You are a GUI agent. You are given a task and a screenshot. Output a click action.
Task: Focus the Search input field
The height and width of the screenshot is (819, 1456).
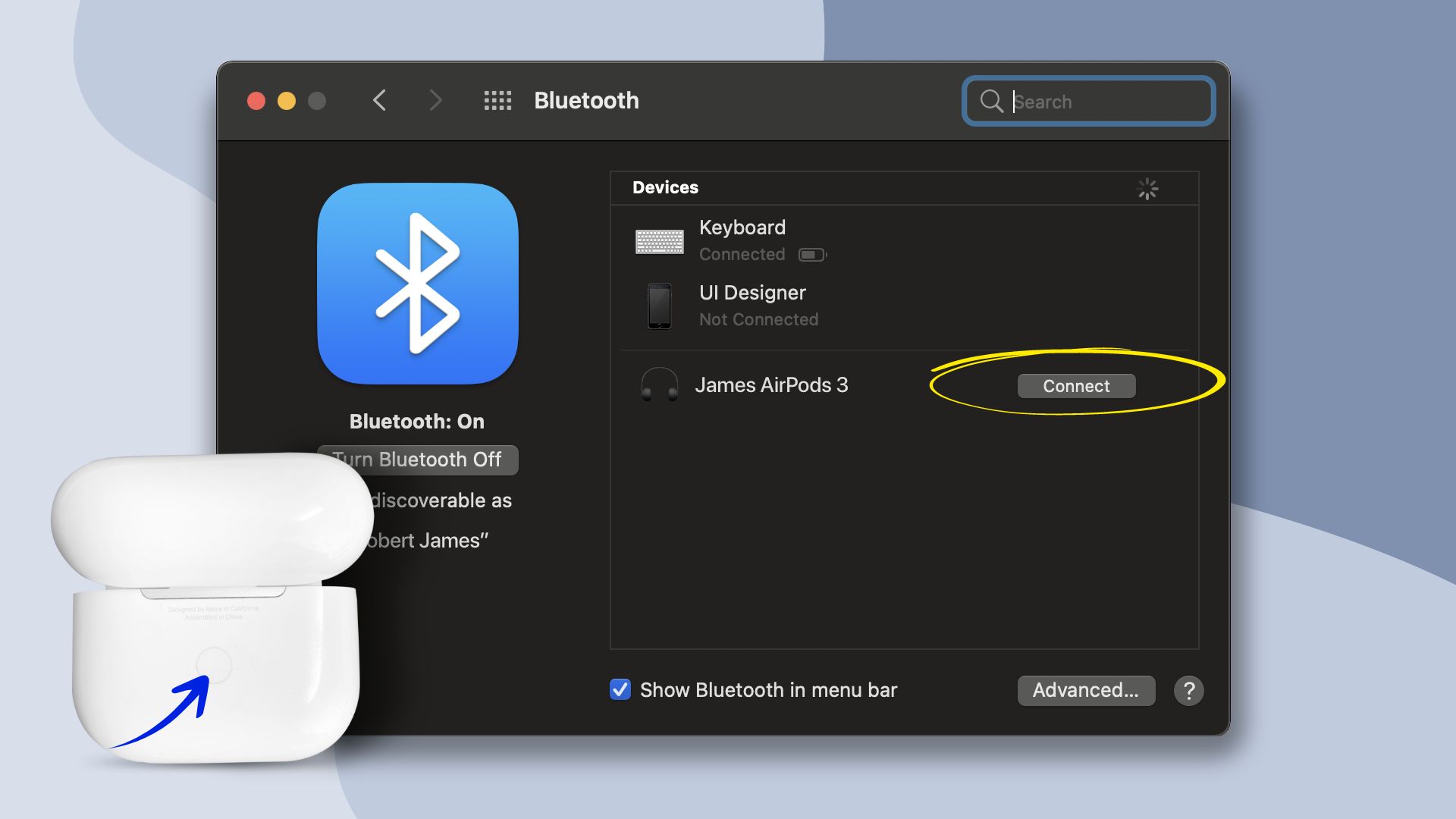coord(1088,101)
